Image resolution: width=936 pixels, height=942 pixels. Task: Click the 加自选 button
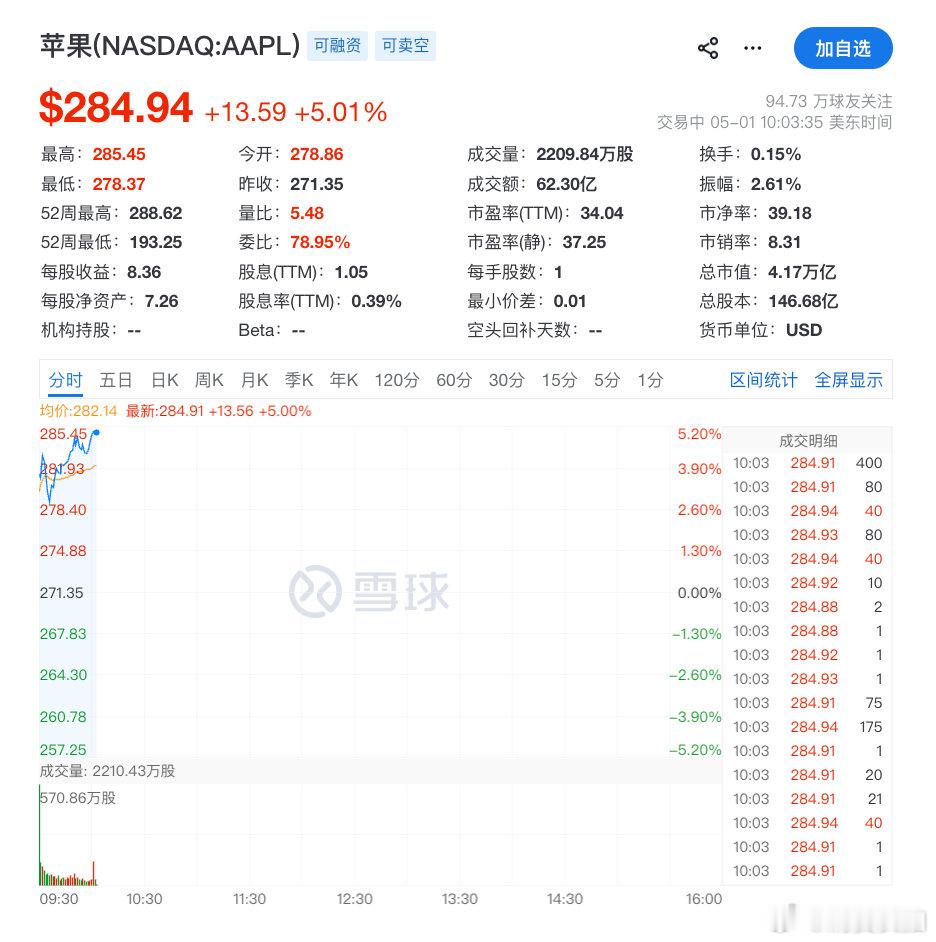(843, 48)
